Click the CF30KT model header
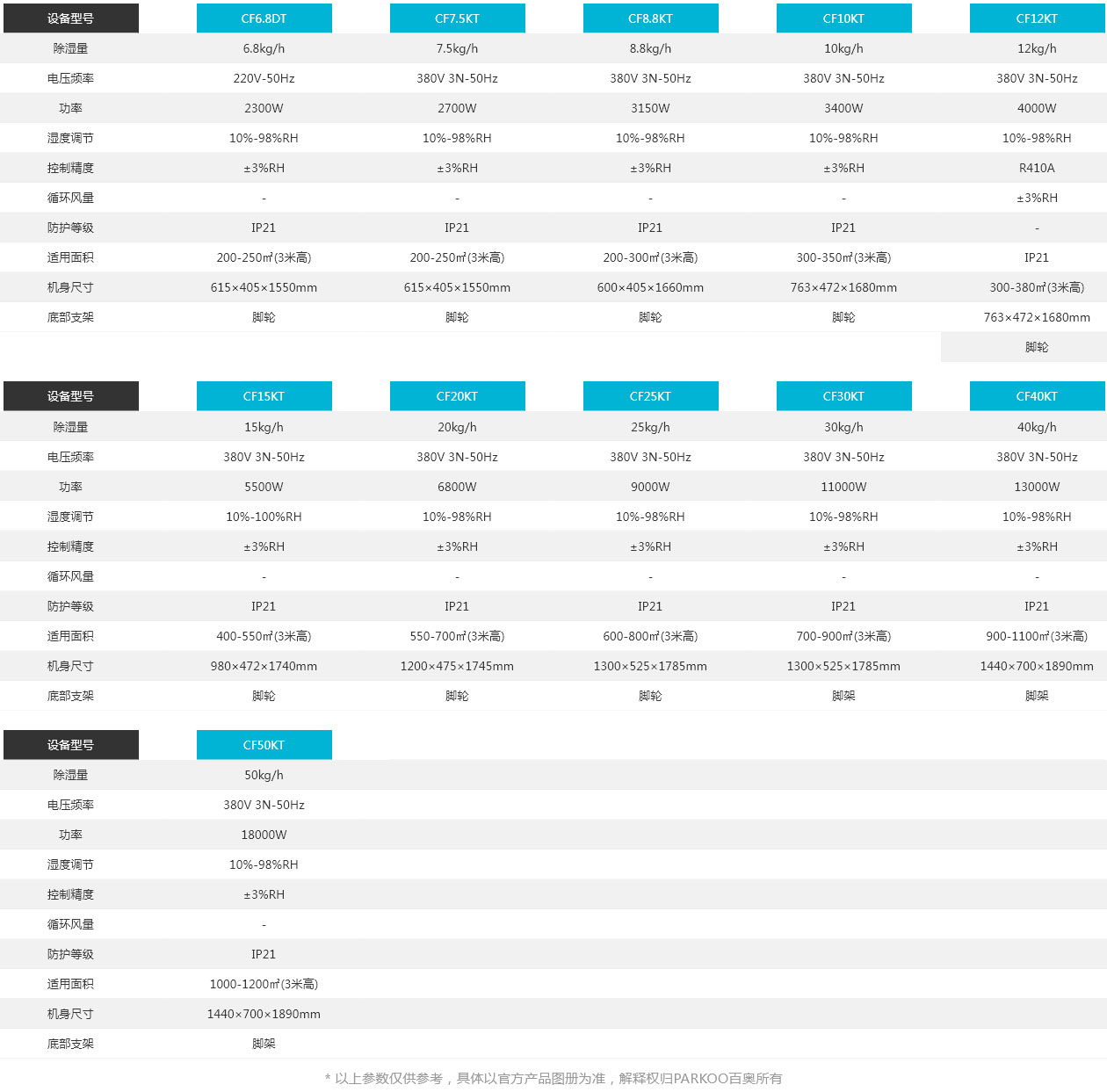1107x1092 pixels. [x=843, y=396]
